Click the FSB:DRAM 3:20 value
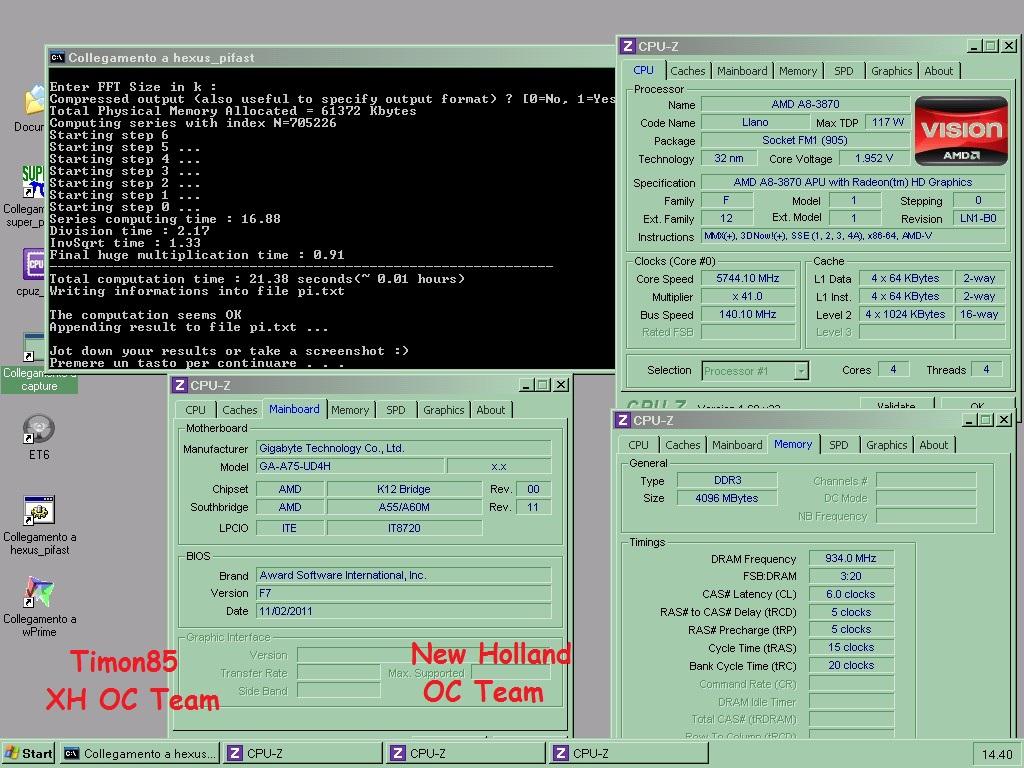The height and width of the screenshot is (768, 1024). 851,576
